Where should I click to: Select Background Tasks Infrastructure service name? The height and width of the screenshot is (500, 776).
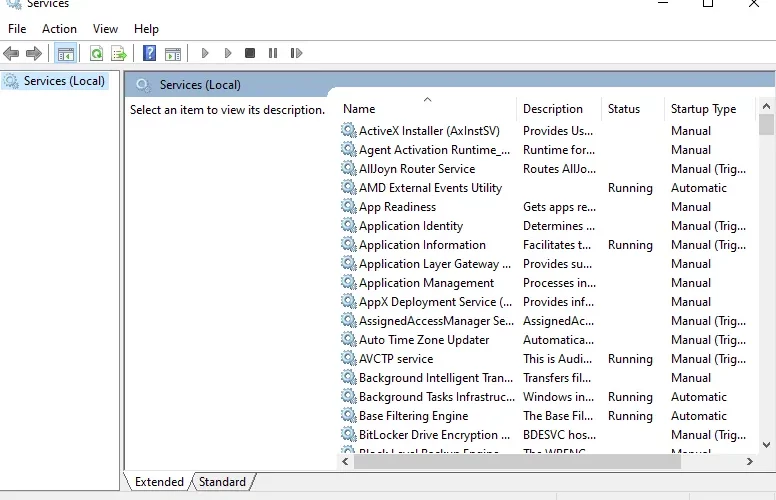pyautogui.click(x=437, y=397)
